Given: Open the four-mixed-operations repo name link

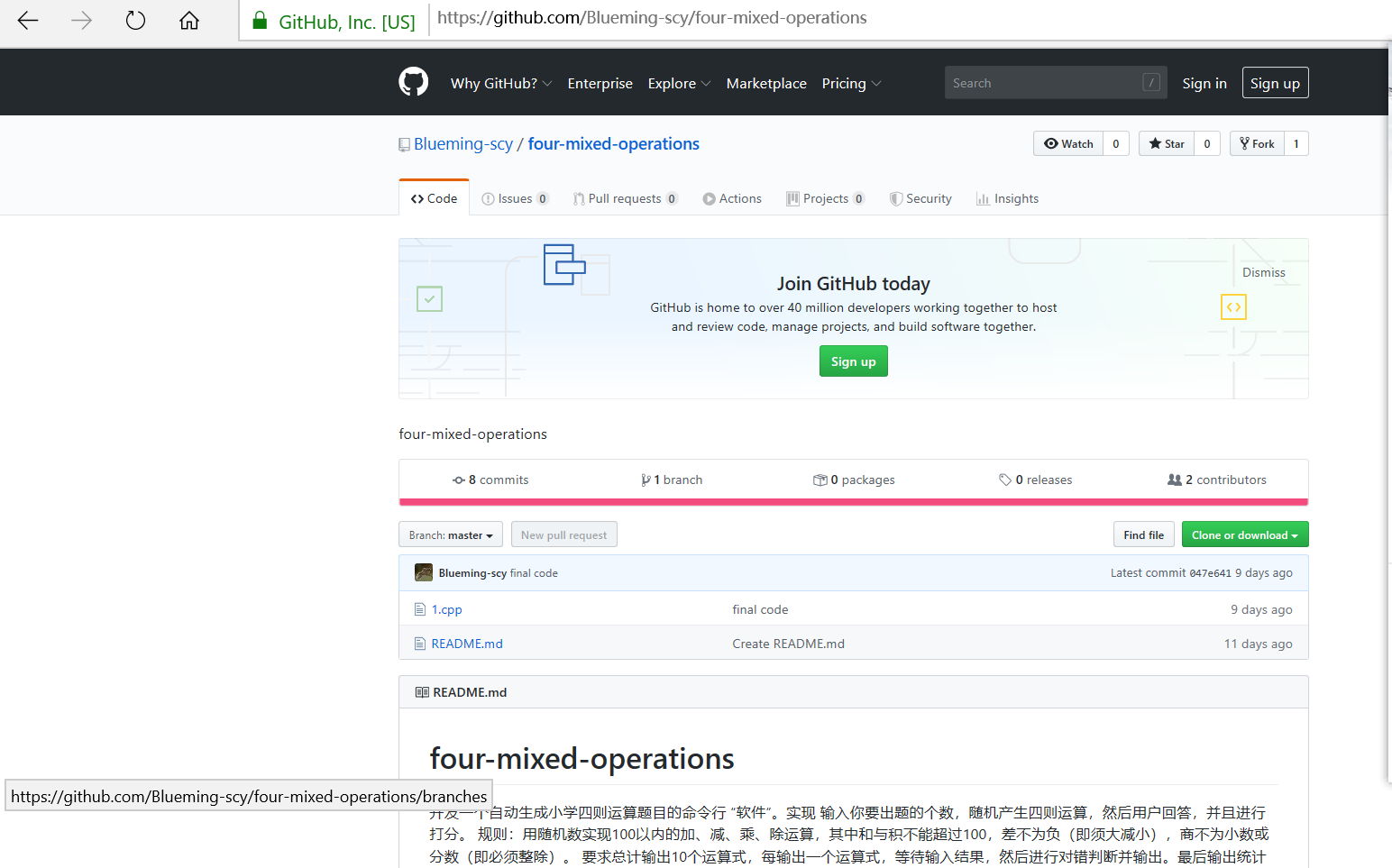Looking at the screenshot, I should tap(614, 144).
